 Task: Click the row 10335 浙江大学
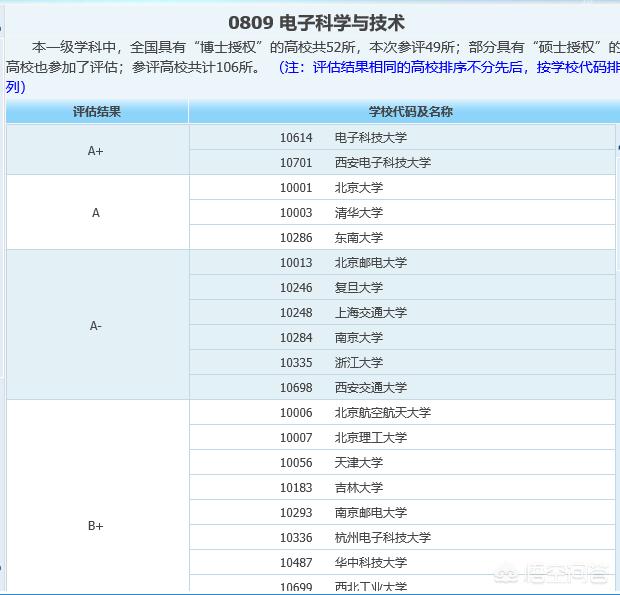(402, 363)
